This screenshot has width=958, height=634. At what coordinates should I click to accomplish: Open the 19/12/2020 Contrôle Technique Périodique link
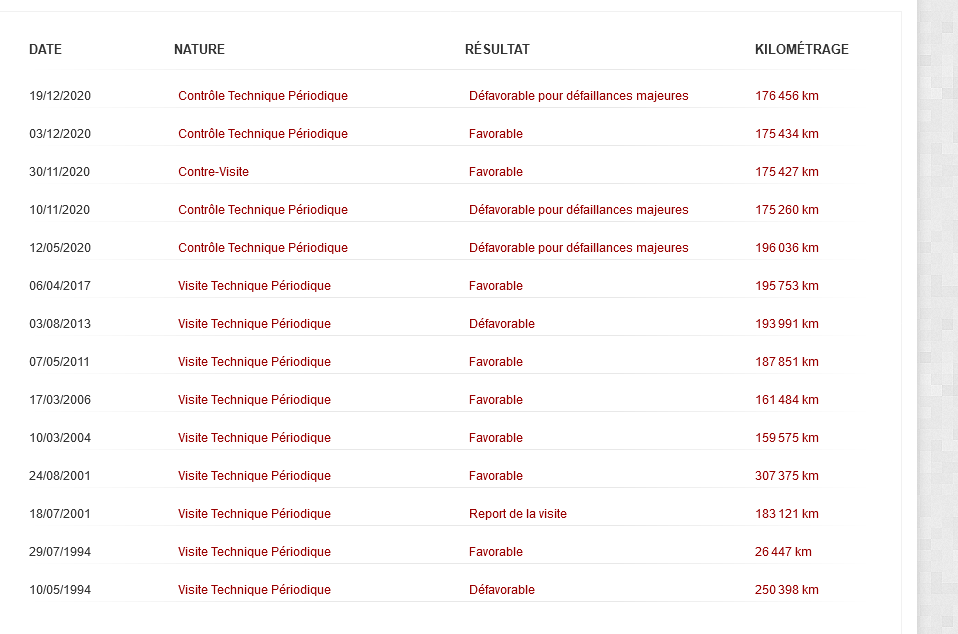tap(263, 96)
